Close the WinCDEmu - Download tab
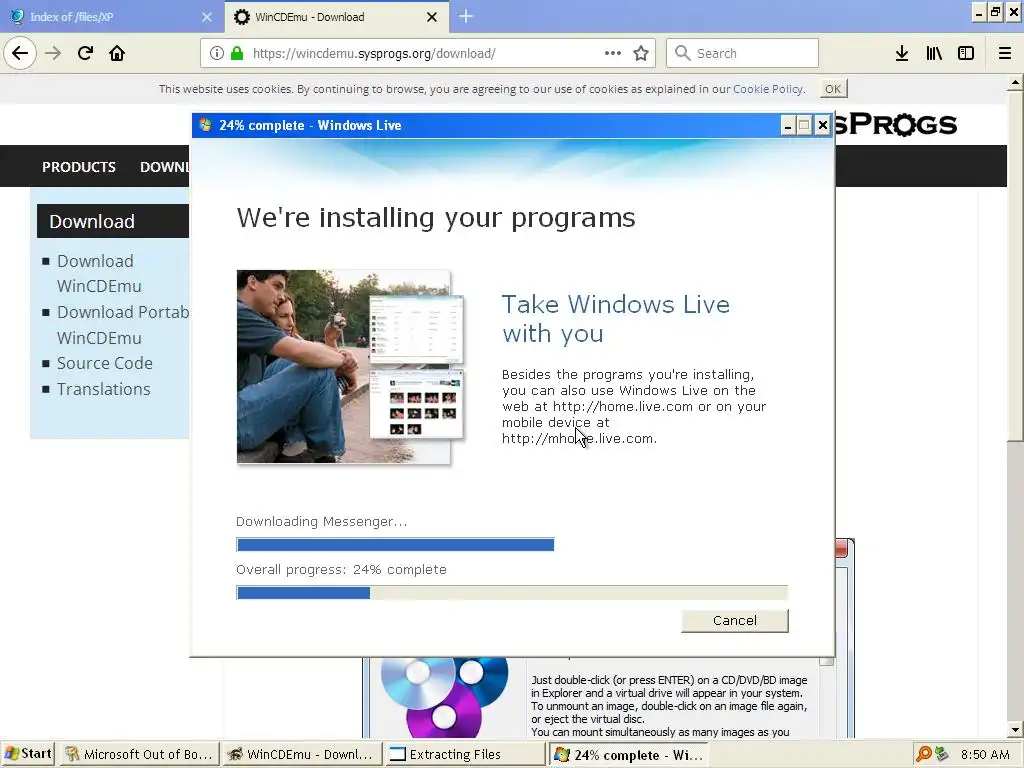The width and height of the screenshot is (1024, 768). point(432,17)
